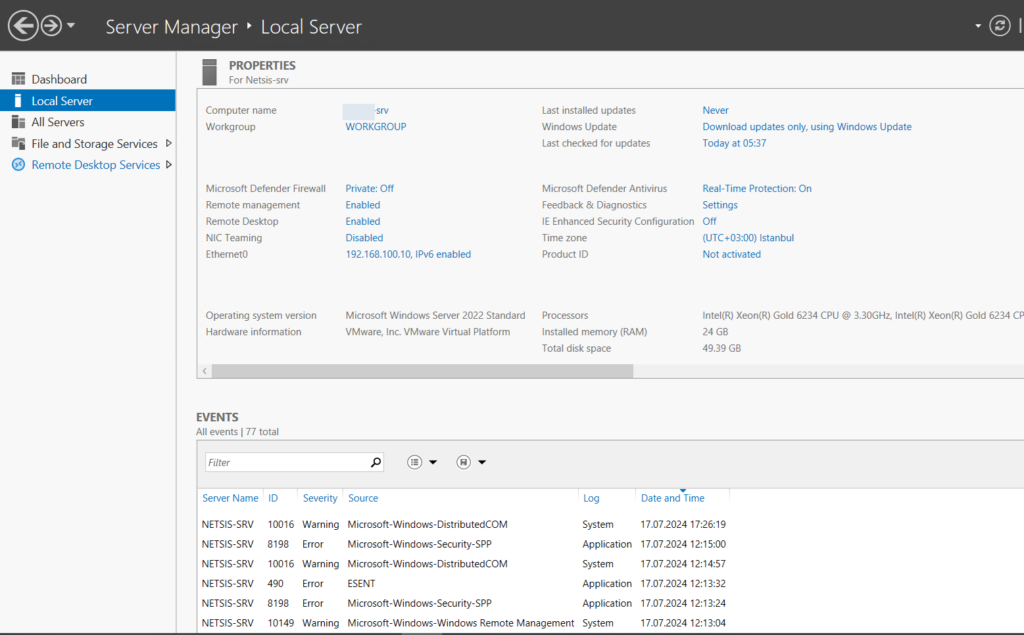Expand Remote Desktop Services submenu arrow

[168, 165]
